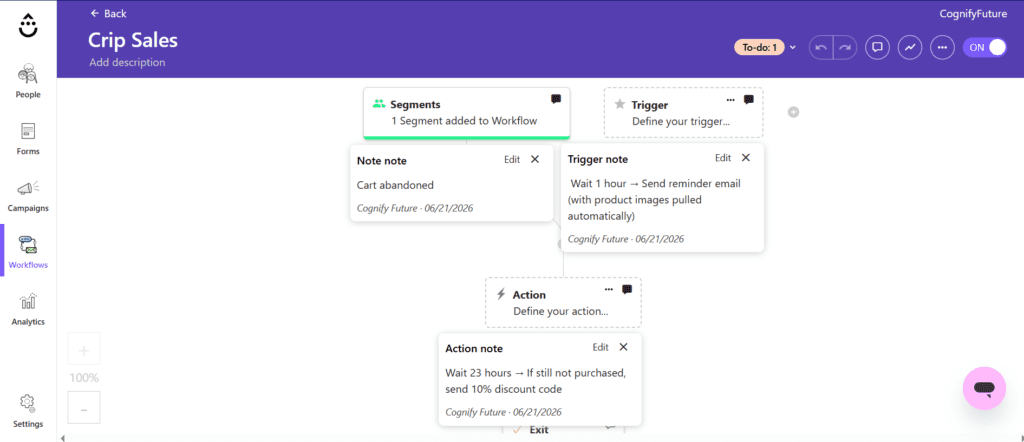
Task: Go back using the Back arrow
Action: [108, 13]
